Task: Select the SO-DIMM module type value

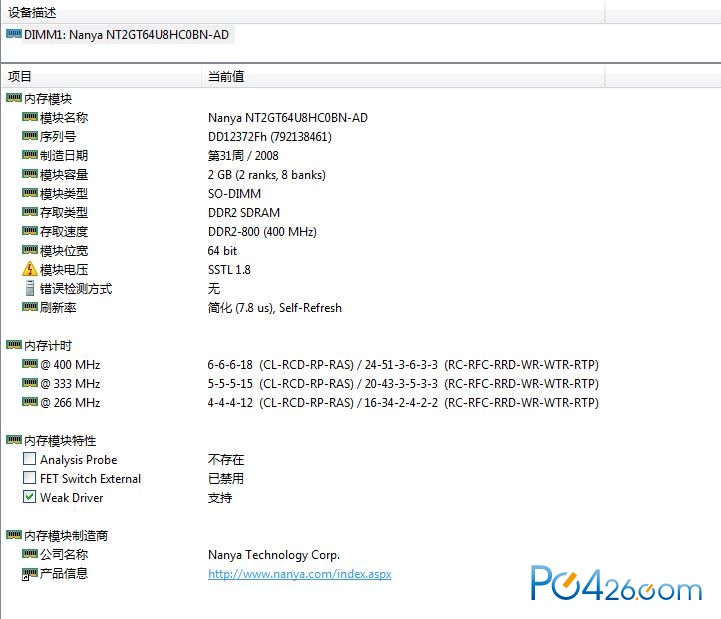Action: tap(235, 194)
